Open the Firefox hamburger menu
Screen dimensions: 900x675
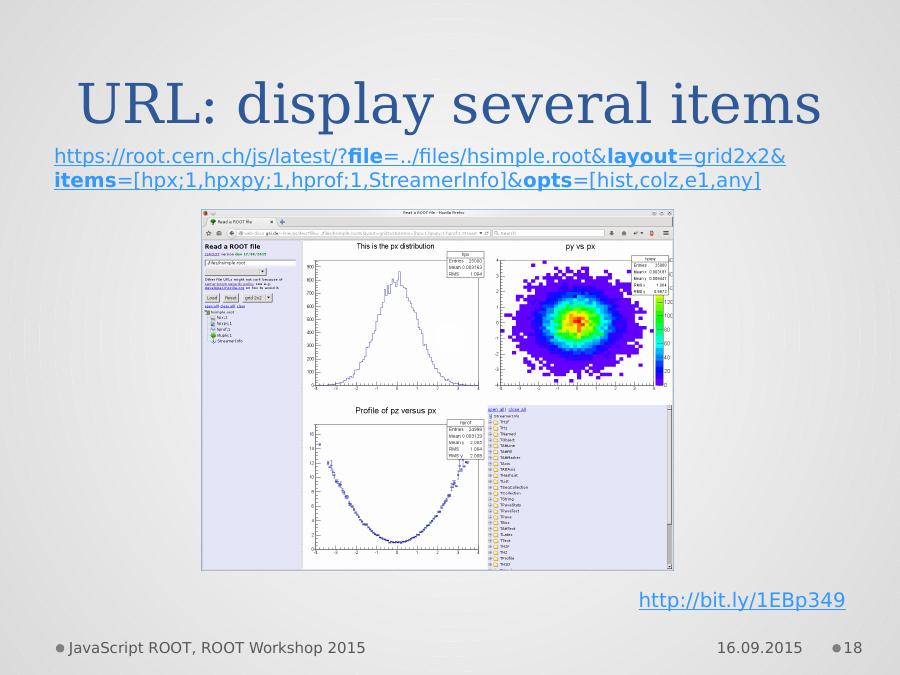pos(666,233)
